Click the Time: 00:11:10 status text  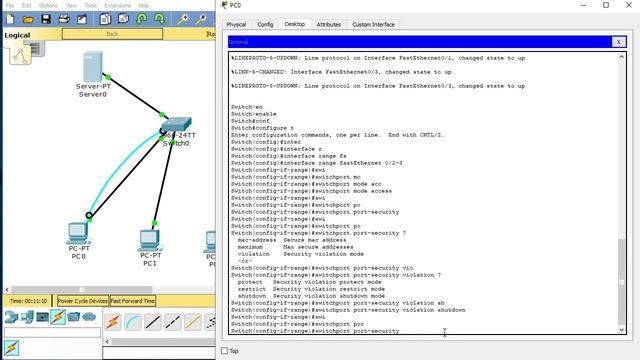[28, 301]
